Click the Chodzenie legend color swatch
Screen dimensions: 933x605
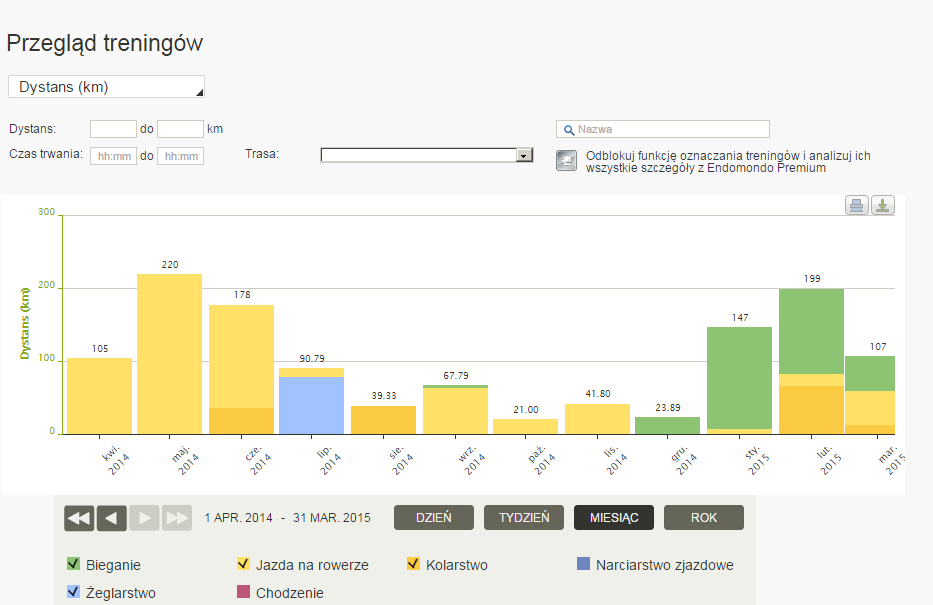(243, 592)
